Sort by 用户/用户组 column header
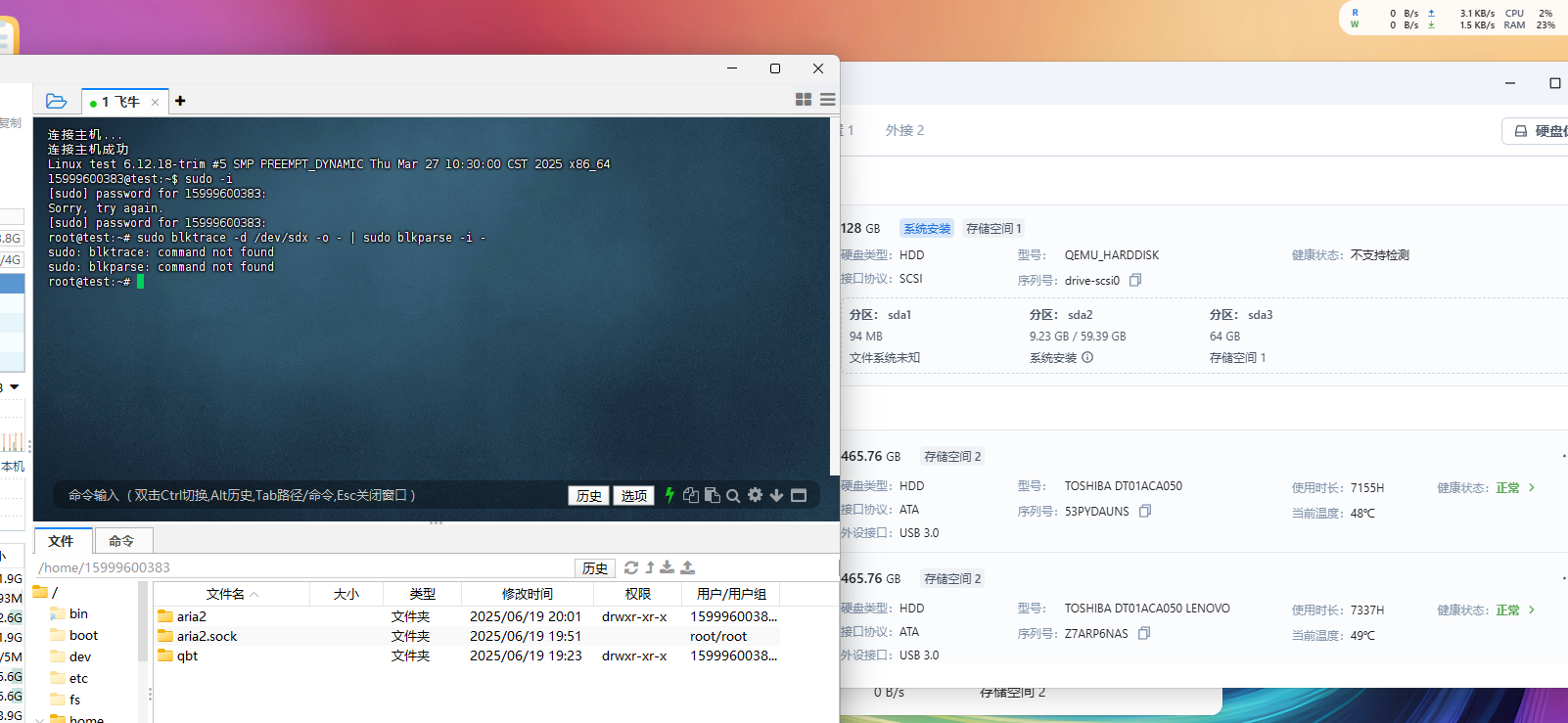The width and height of the screenshot is (1568, 723). [731, 594]
